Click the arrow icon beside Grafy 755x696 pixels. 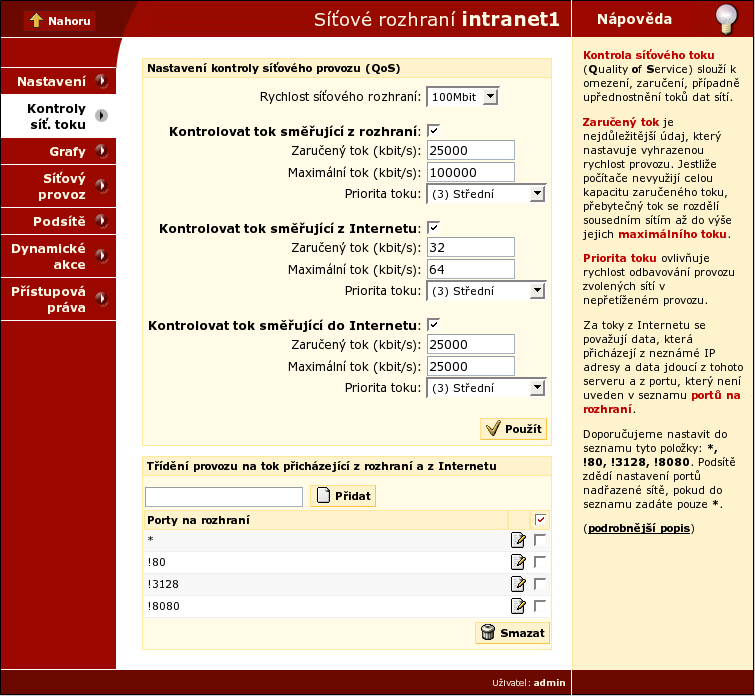[101, 151]
